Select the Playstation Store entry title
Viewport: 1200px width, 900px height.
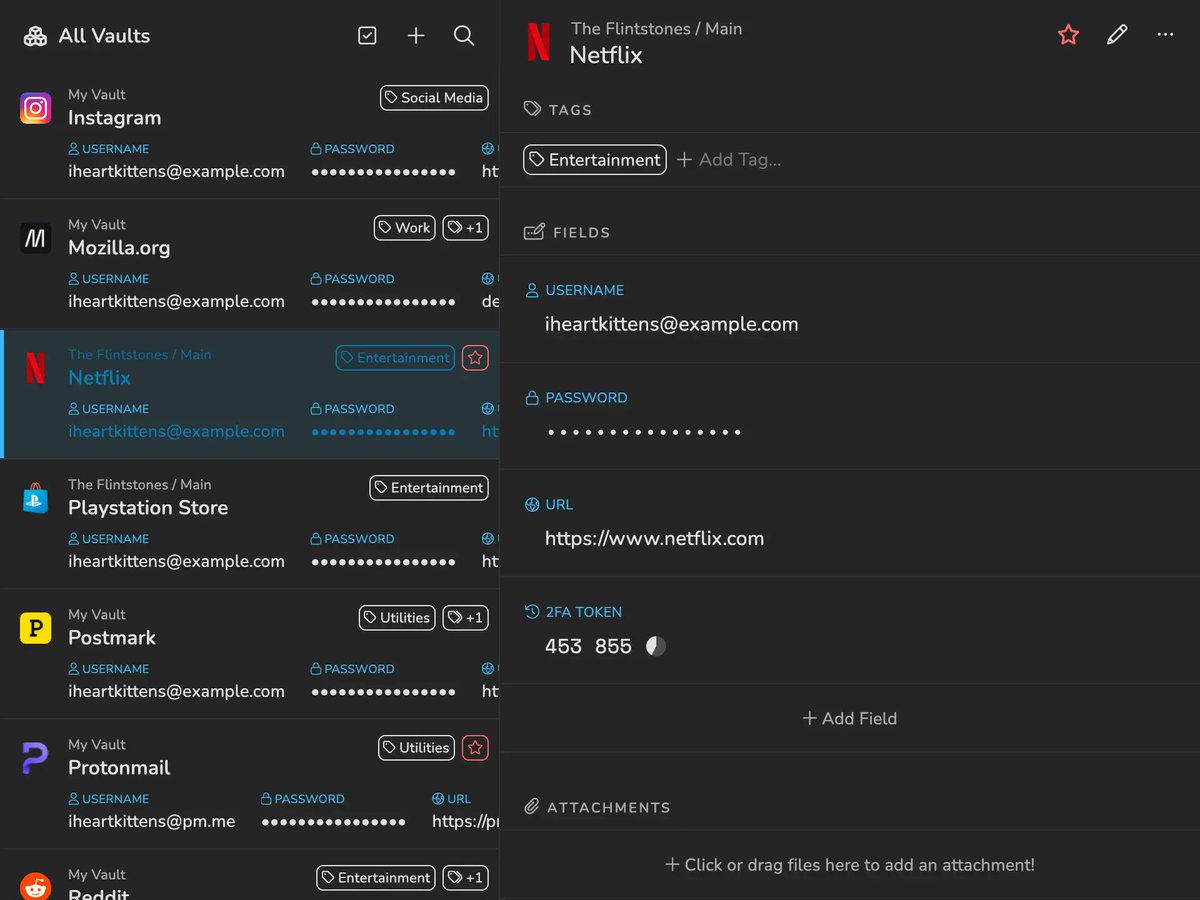tap(148, 508)
